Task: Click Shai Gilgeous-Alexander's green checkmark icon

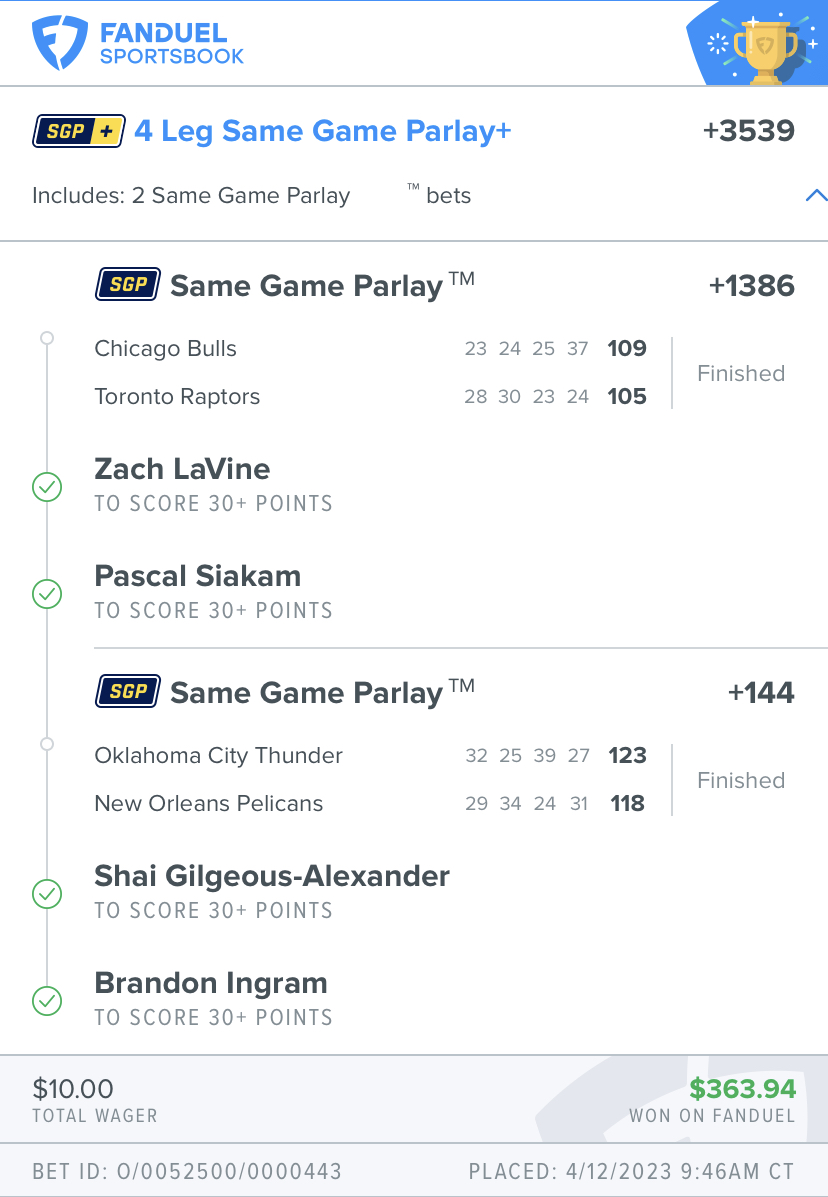Action: pos(47,894)
